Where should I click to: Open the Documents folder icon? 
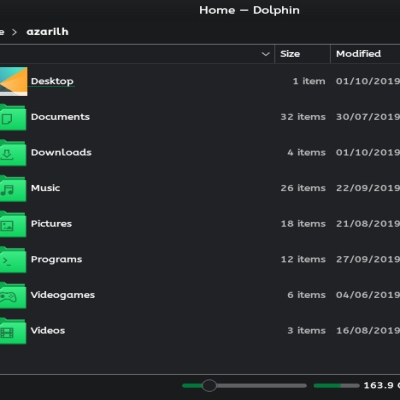click(x=13, y=117)
